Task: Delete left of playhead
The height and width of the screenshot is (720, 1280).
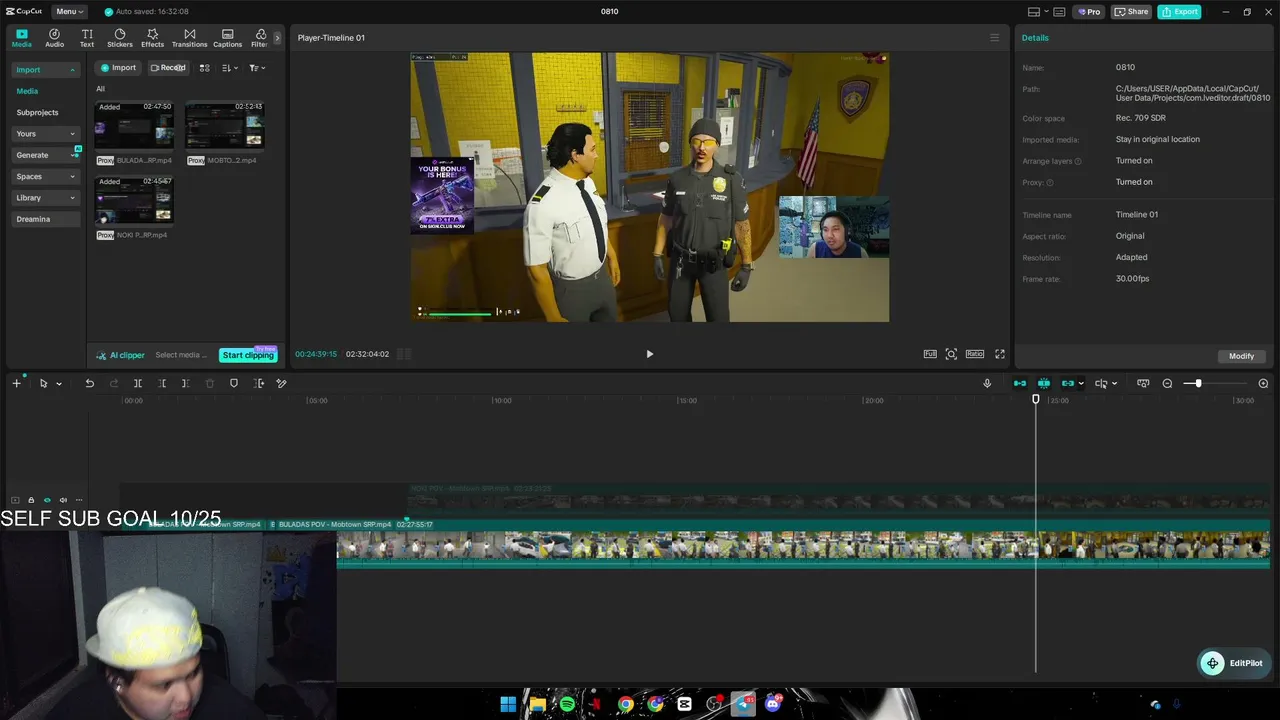Action: tap(162, 384)
